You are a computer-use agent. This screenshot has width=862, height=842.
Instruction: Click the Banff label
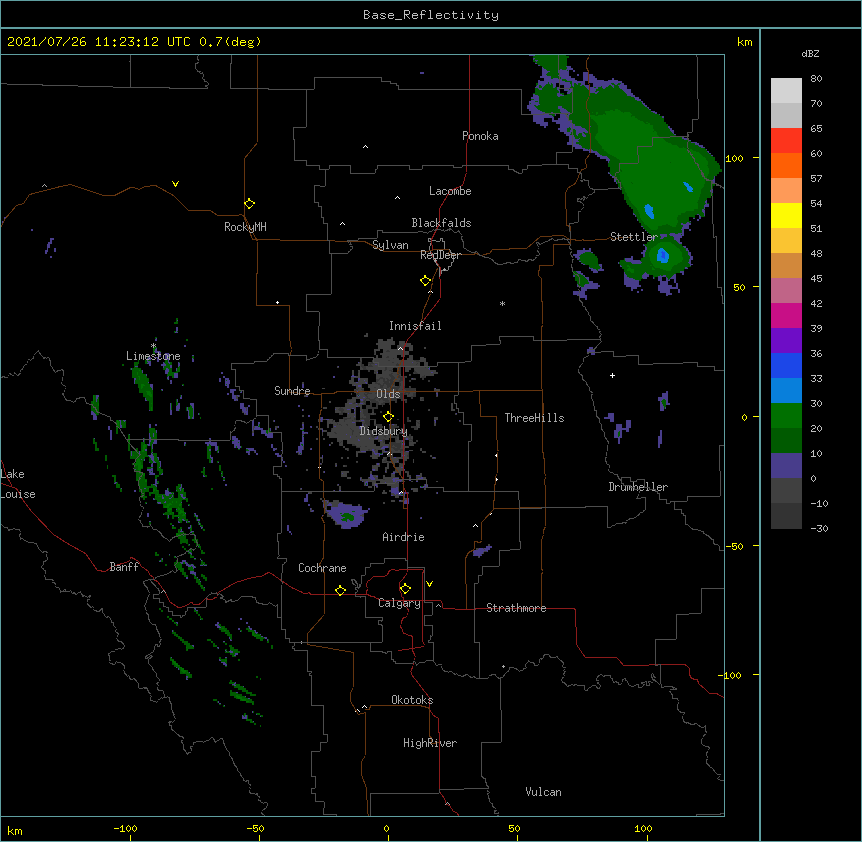click(x=124, y=567)
